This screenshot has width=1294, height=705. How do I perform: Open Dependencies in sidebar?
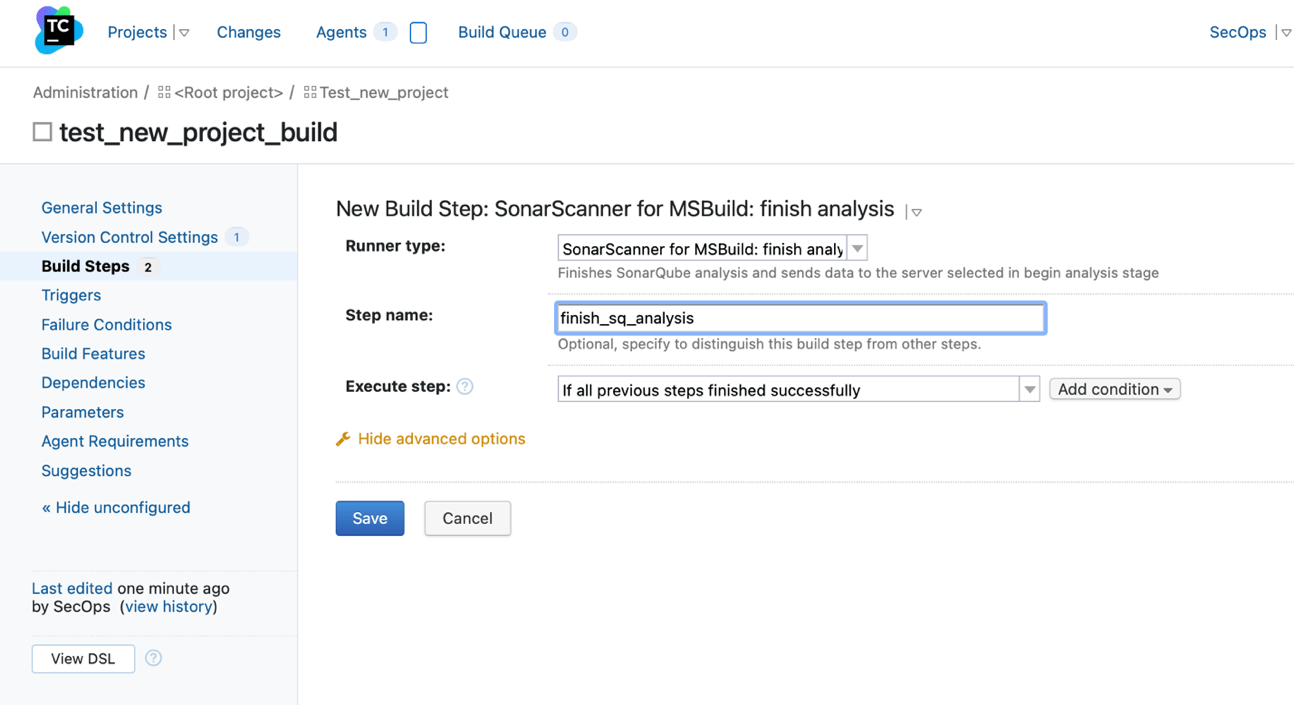93,382
